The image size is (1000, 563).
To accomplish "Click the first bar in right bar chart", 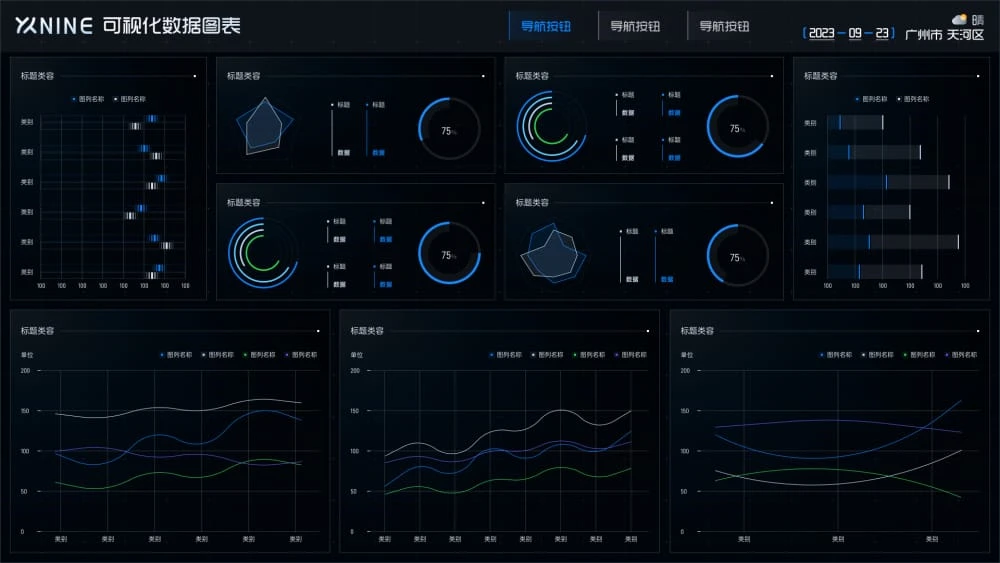I will click(860, 123).
